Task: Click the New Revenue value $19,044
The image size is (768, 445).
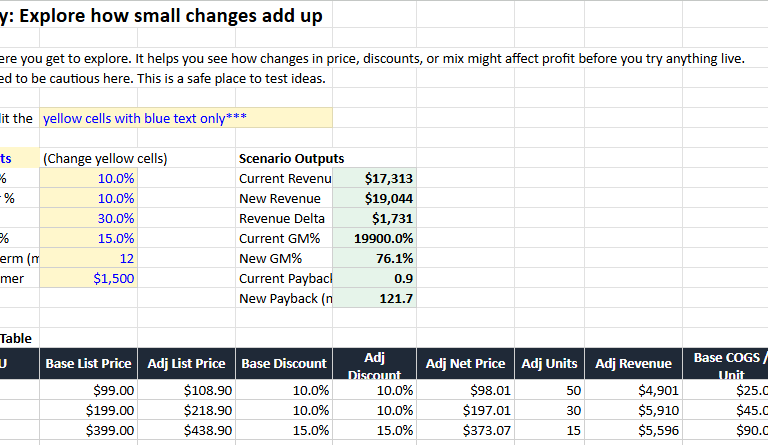Action: pos(375,198)
